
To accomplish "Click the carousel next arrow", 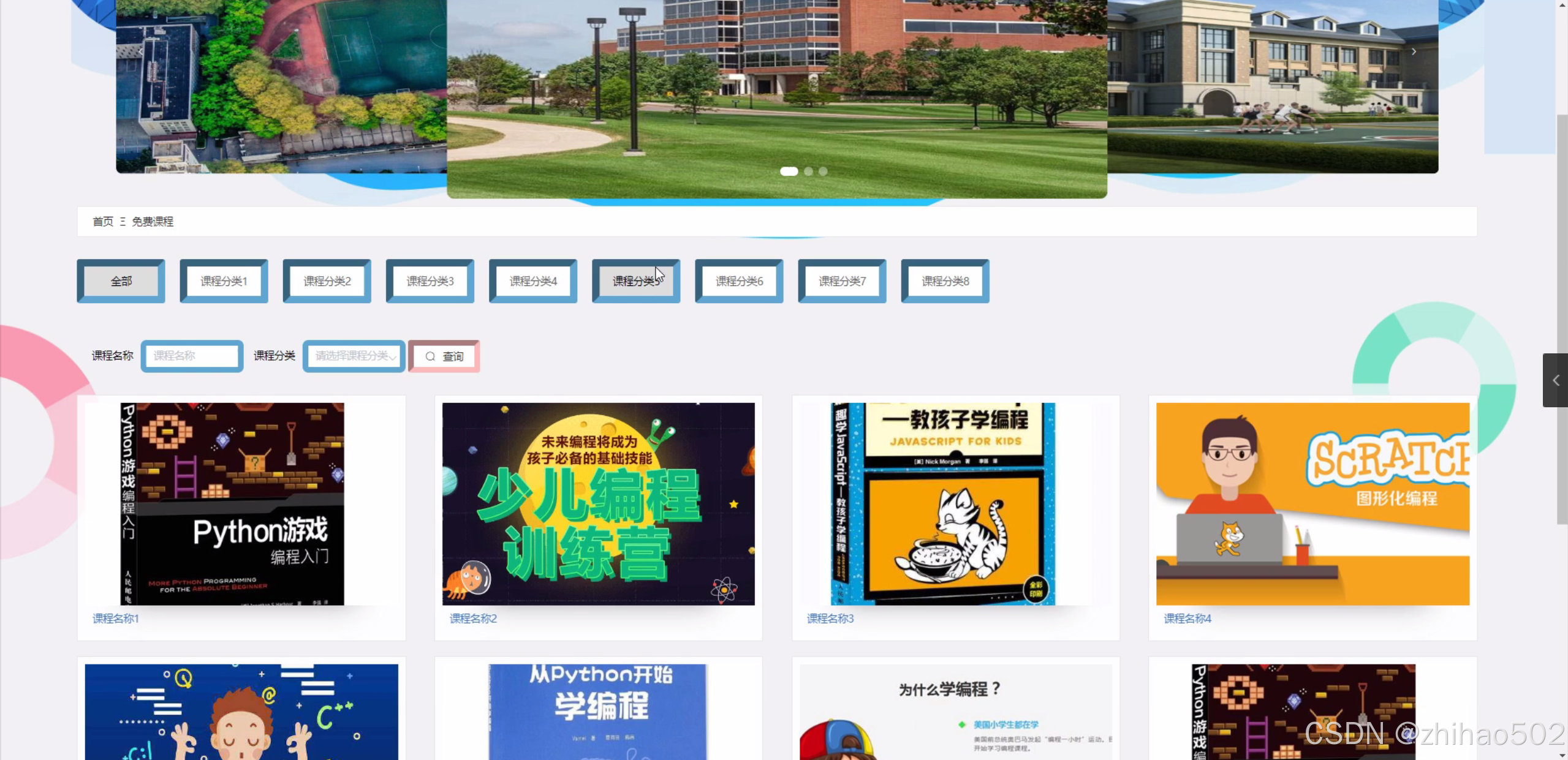I will (x=1414, y=52).
